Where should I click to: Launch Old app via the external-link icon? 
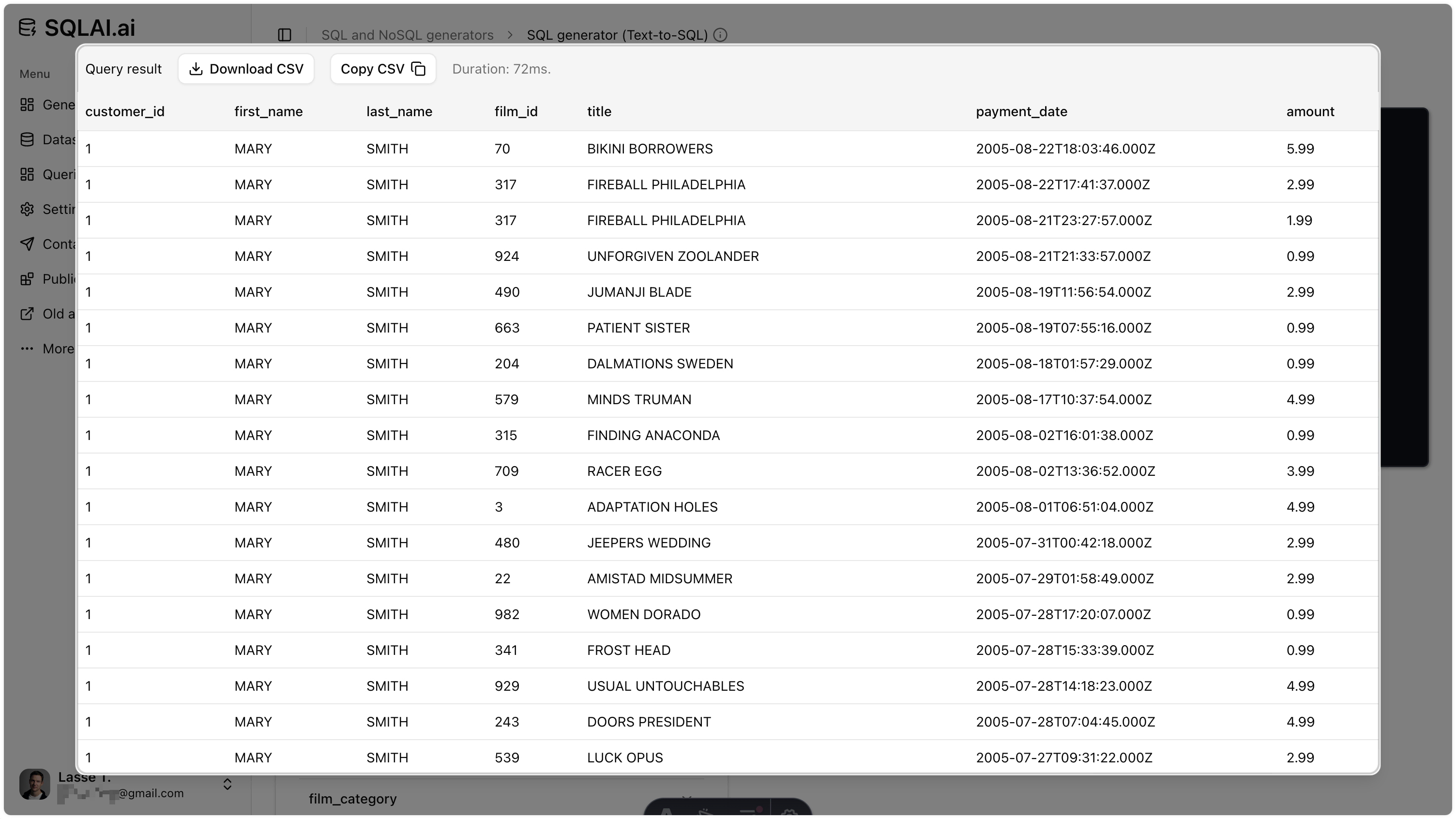tap(27, 313)
